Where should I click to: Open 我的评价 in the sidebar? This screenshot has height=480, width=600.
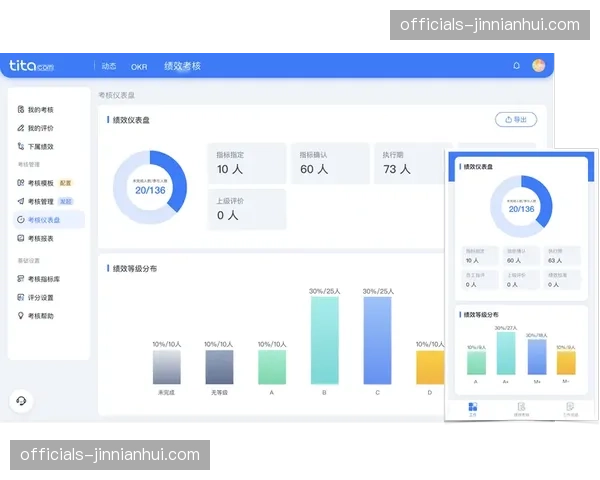click(x=40, y=128)
